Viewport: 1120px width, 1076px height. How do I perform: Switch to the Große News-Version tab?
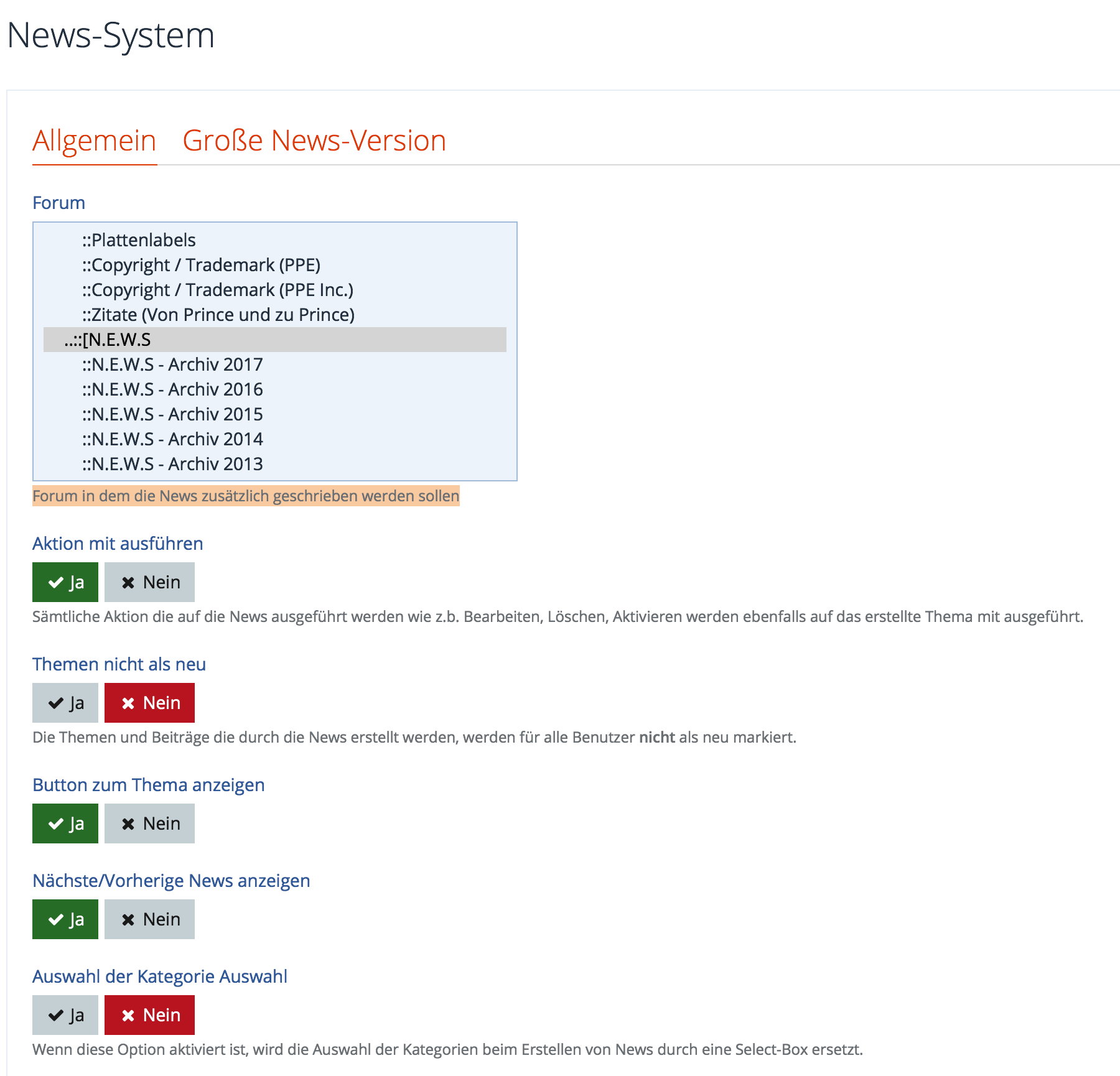pyautogui.click(x=314, y=141)
